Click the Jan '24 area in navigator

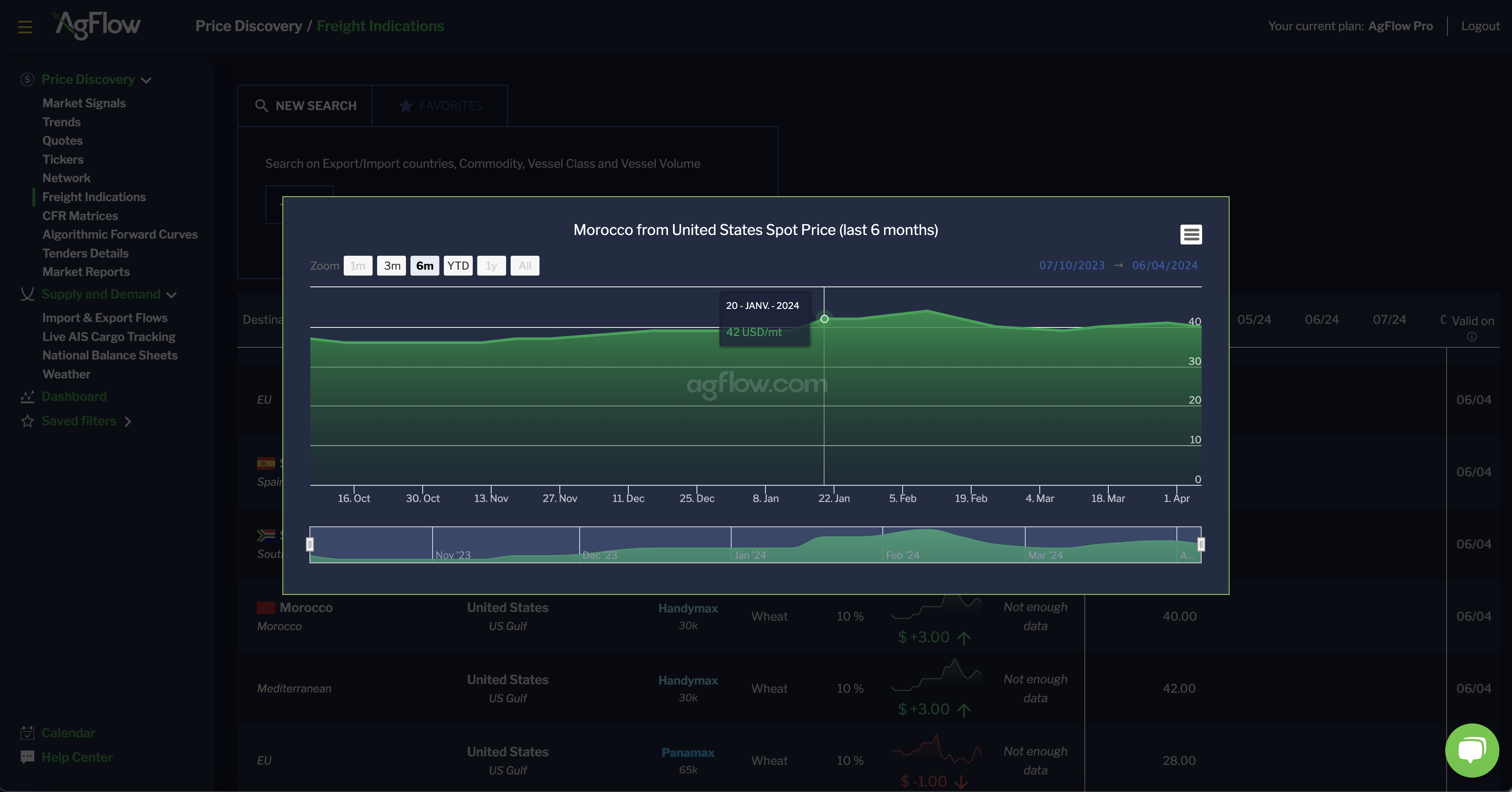coord(807,545)
